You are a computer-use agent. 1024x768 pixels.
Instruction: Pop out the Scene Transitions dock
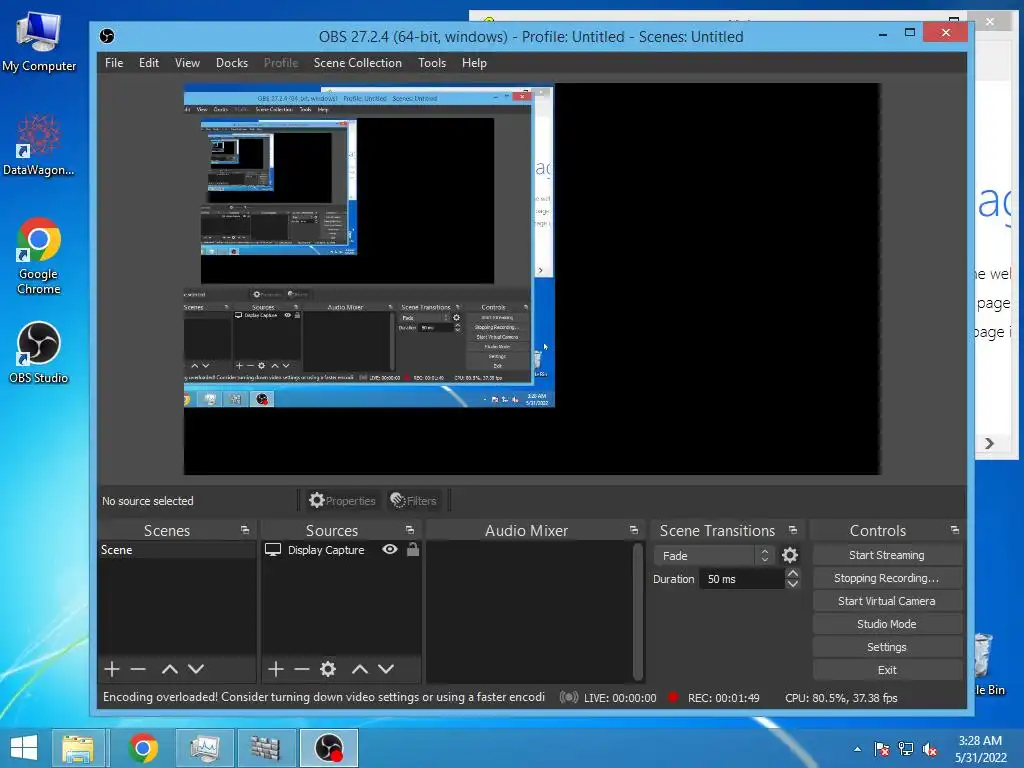click(x=793, y=530)
